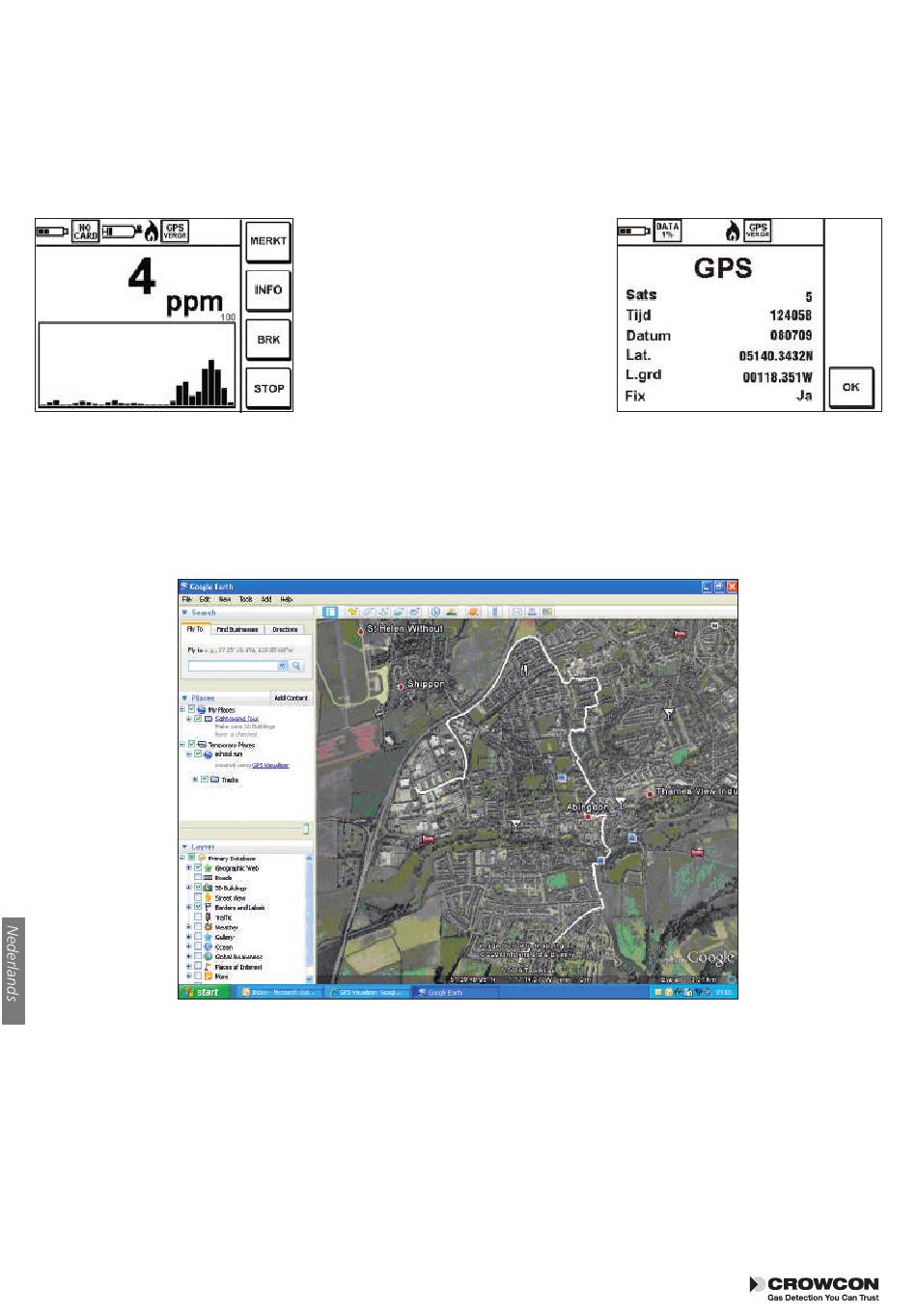Open the Edit menu in Google Earth

click(205, 599)
